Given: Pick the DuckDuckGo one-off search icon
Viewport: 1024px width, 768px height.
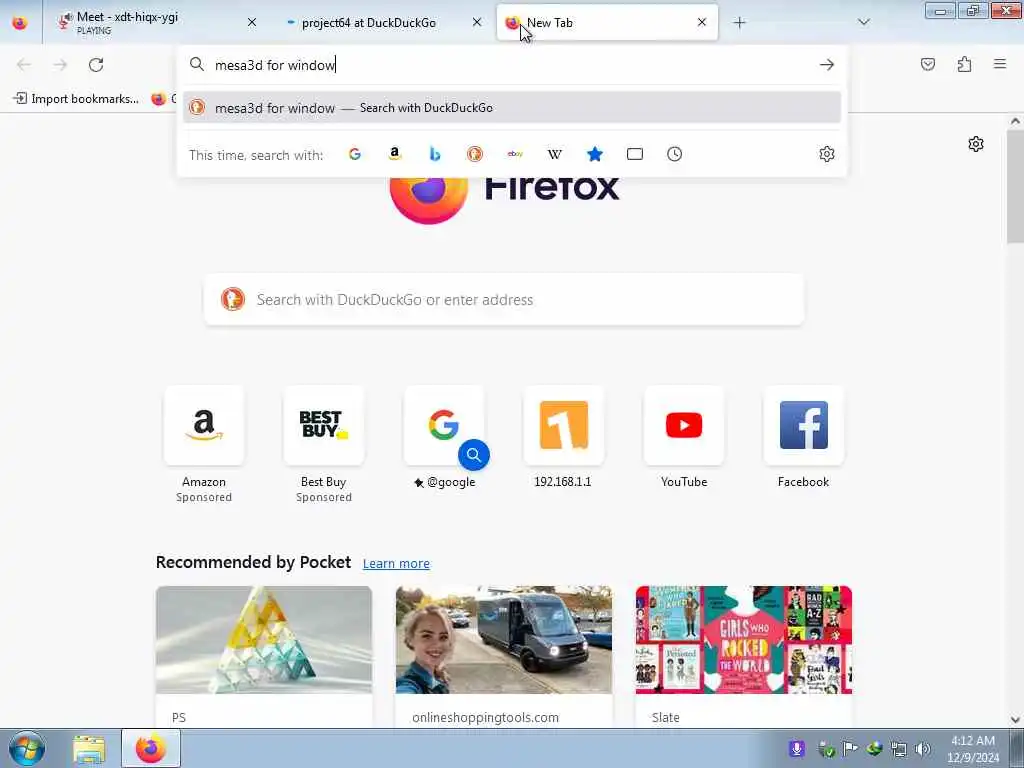Looking at the screenshot, I should coord(475,154).
